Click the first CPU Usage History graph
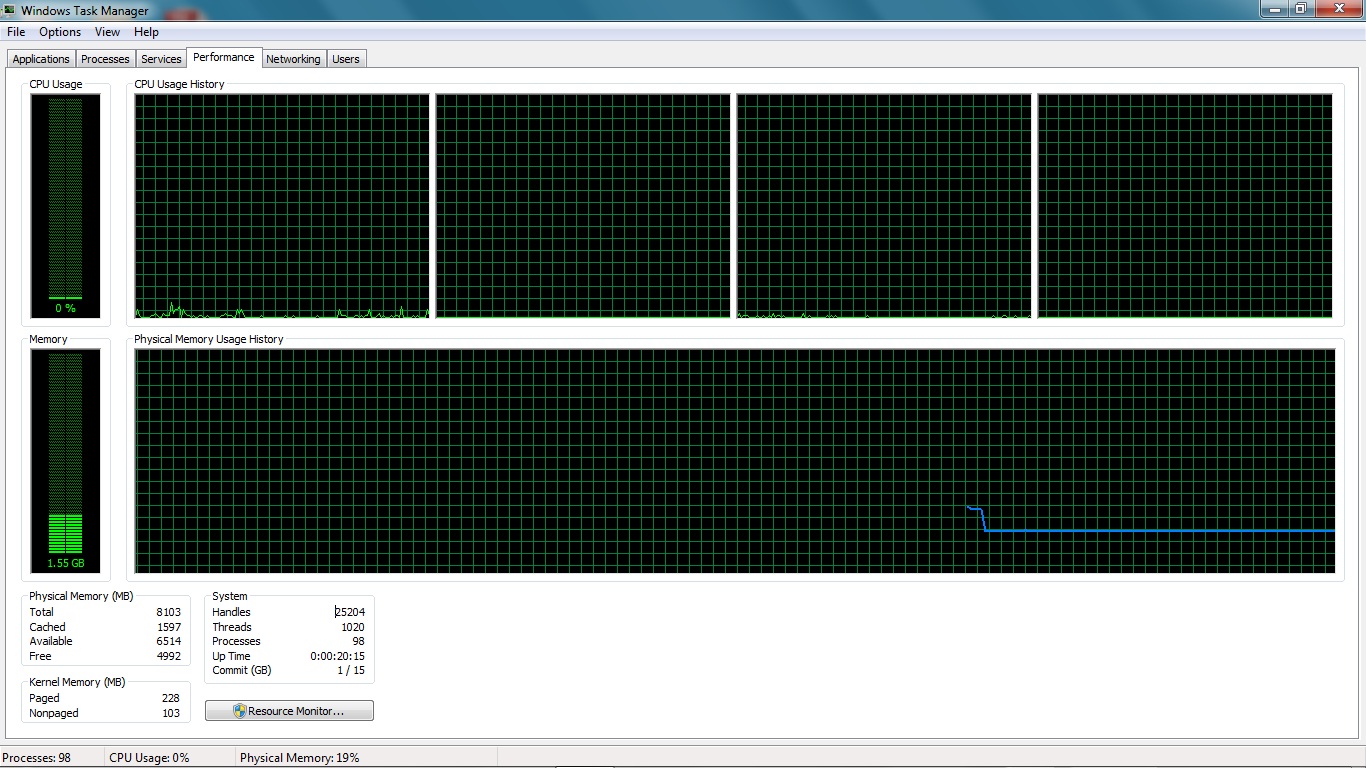 click(282, 206)
